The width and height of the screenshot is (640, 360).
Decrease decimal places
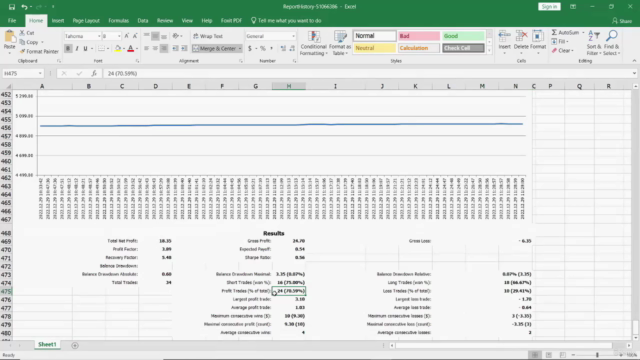coord(292,49)
